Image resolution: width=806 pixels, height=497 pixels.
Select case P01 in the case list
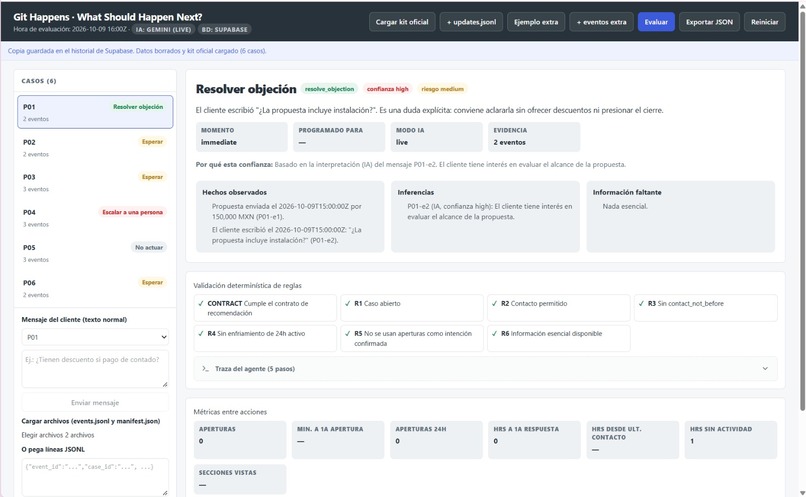click(95, 112)
